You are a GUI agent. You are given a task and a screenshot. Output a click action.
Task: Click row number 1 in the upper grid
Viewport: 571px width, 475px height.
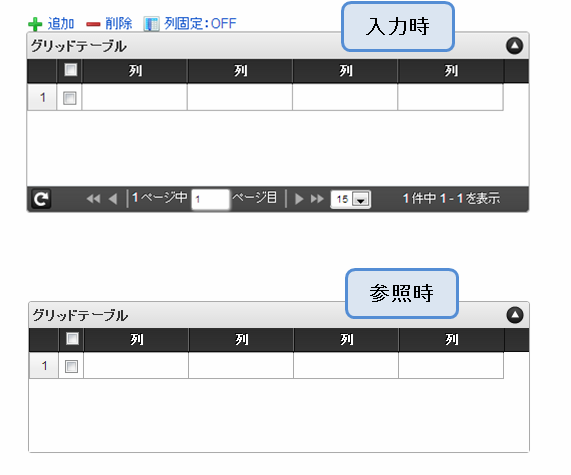click(42, 97)
